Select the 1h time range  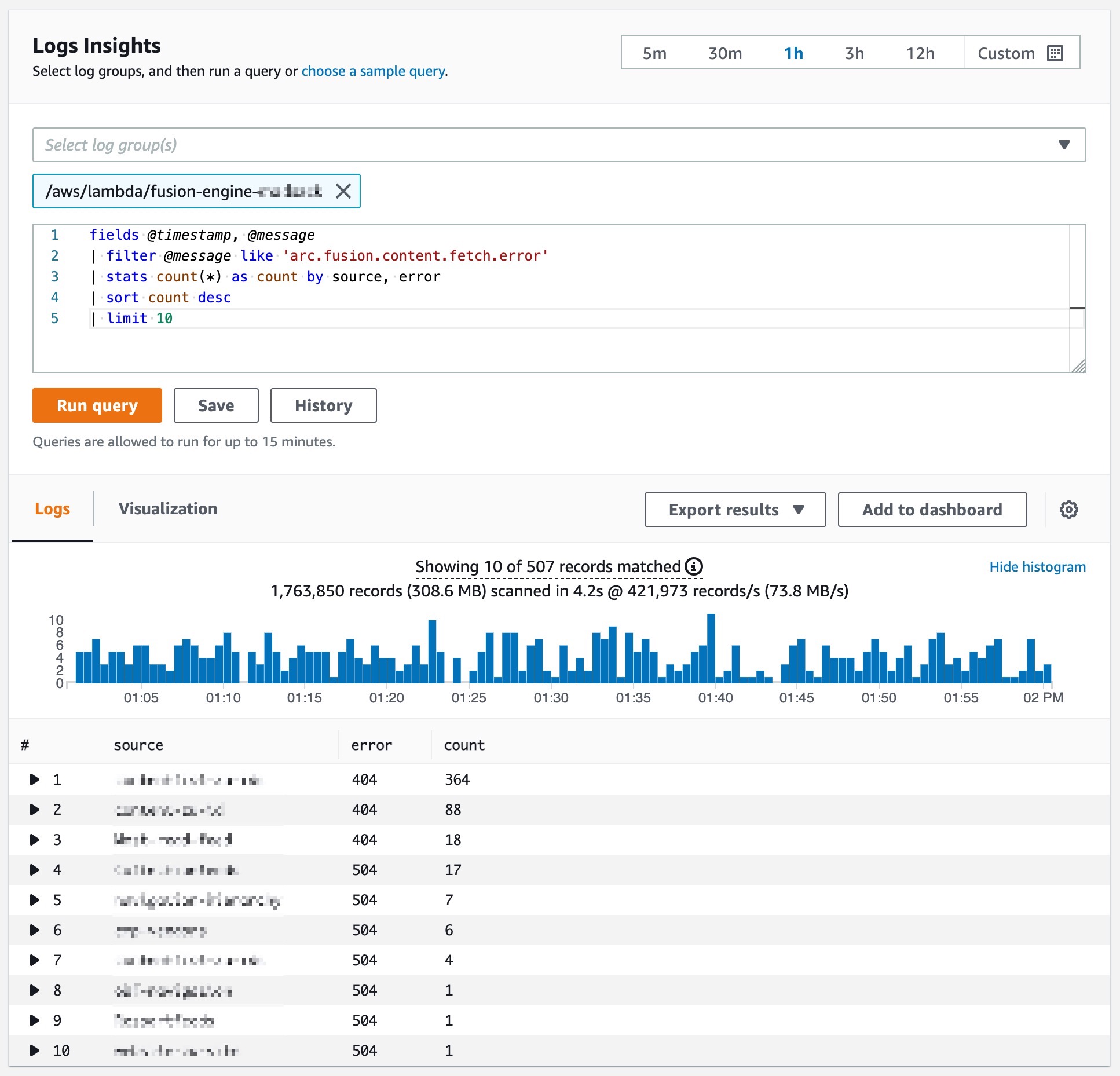point(793,53)
